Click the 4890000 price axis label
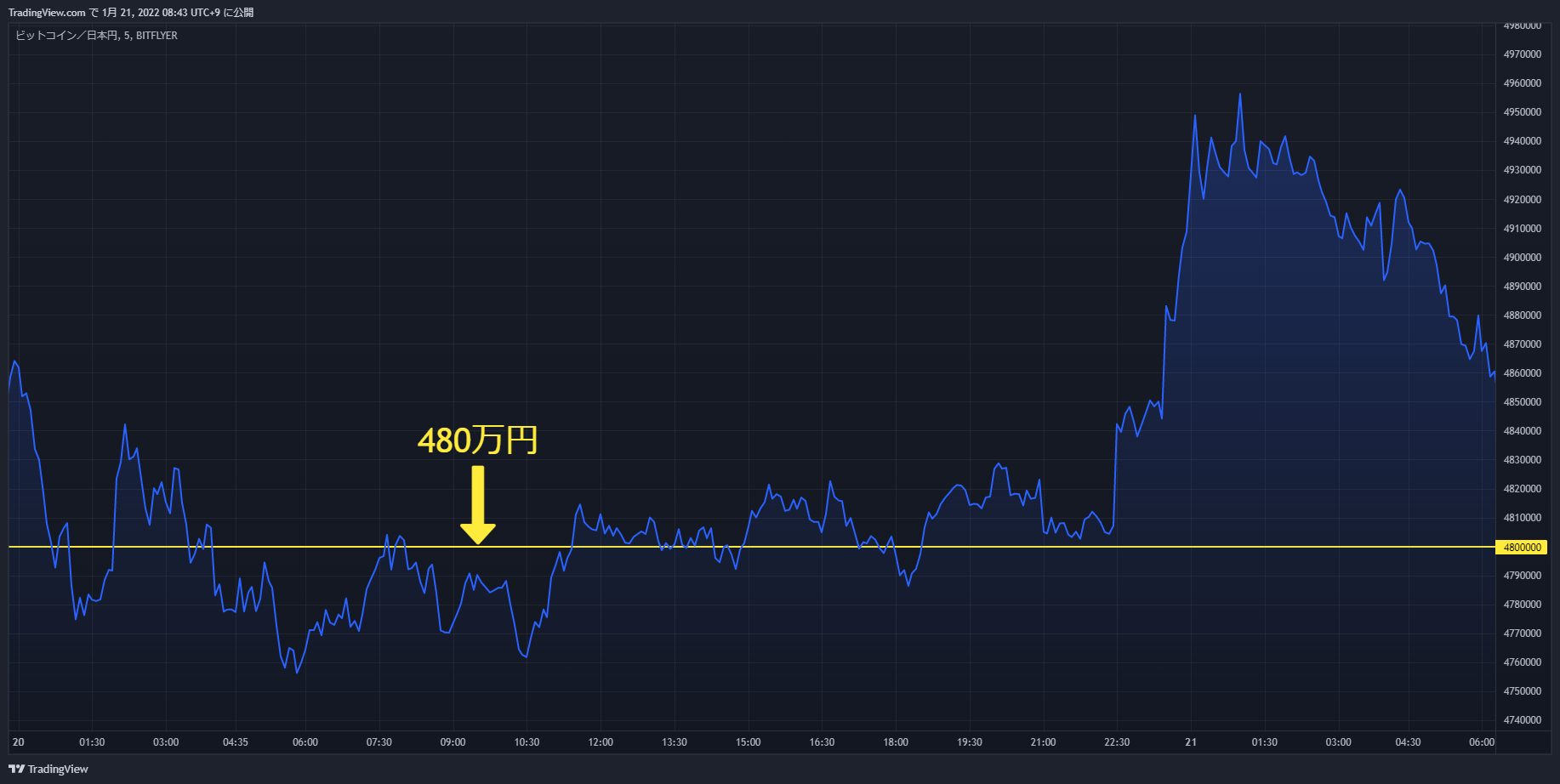Image resolution: width=1560 pixels, height=784 pixels. pyautogui.click(x=1522, y=287)
